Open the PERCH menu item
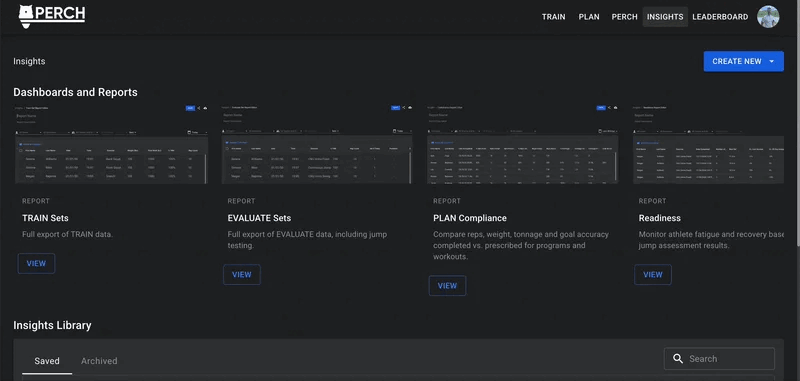The width and height of the screenshot is (800, 381). click(x=624, y=17)
